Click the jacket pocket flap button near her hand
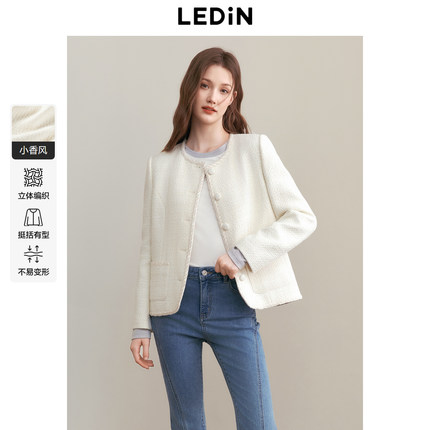This screenshot has height=430, width=430. [x=242, y=277]
